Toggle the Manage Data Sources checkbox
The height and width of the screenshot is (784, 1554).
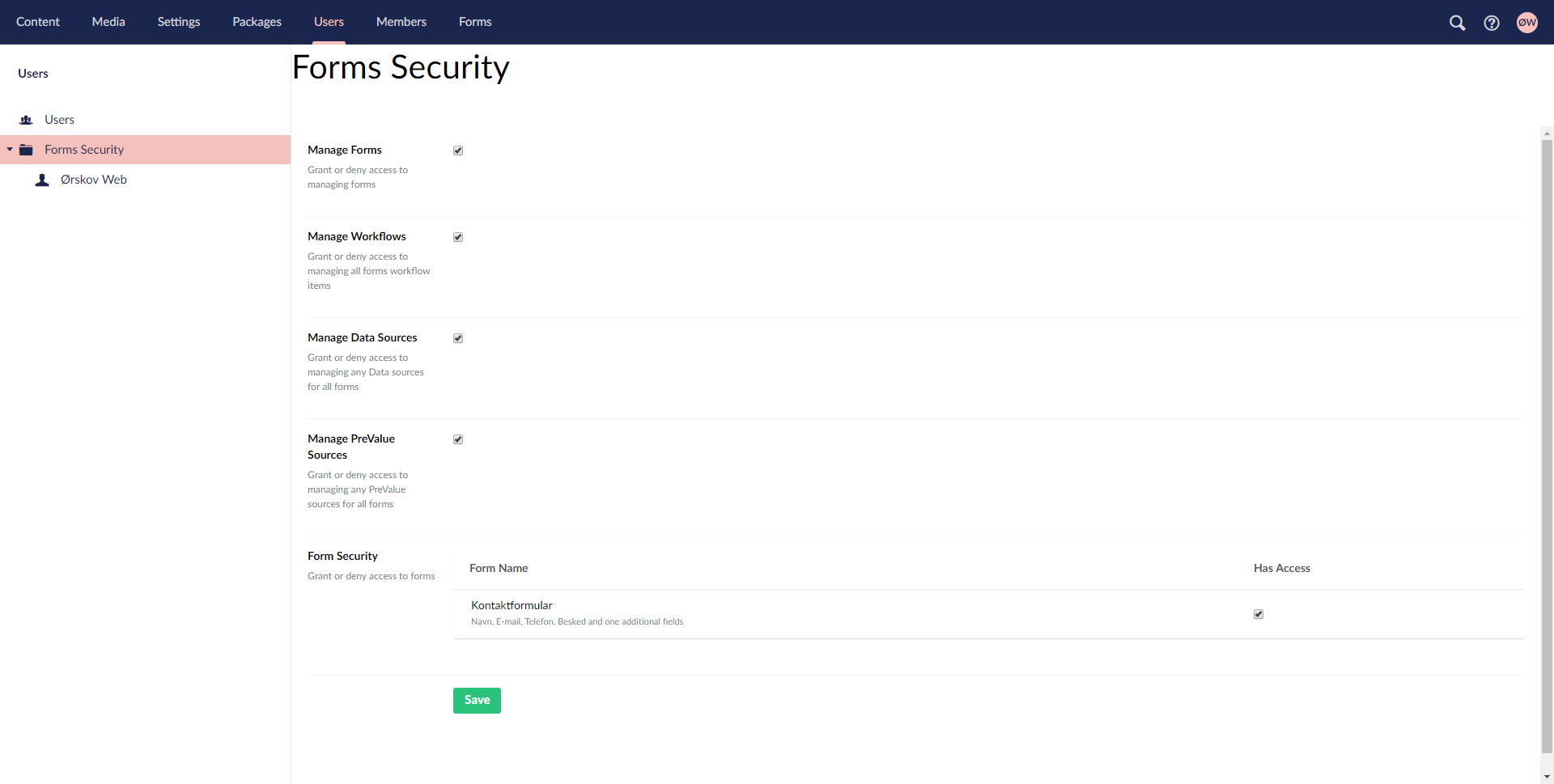tap(458, 338)
